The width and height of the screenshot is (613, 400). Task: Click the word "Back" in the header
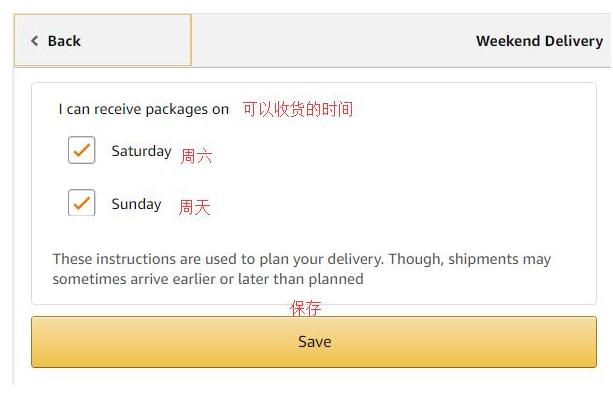click(x=64, y=41)
